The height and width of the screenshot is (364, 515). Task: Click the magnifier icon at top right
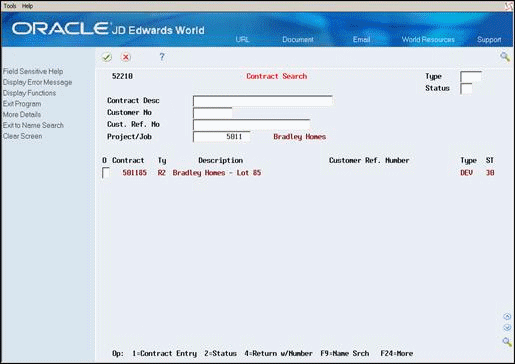(505, 57)
